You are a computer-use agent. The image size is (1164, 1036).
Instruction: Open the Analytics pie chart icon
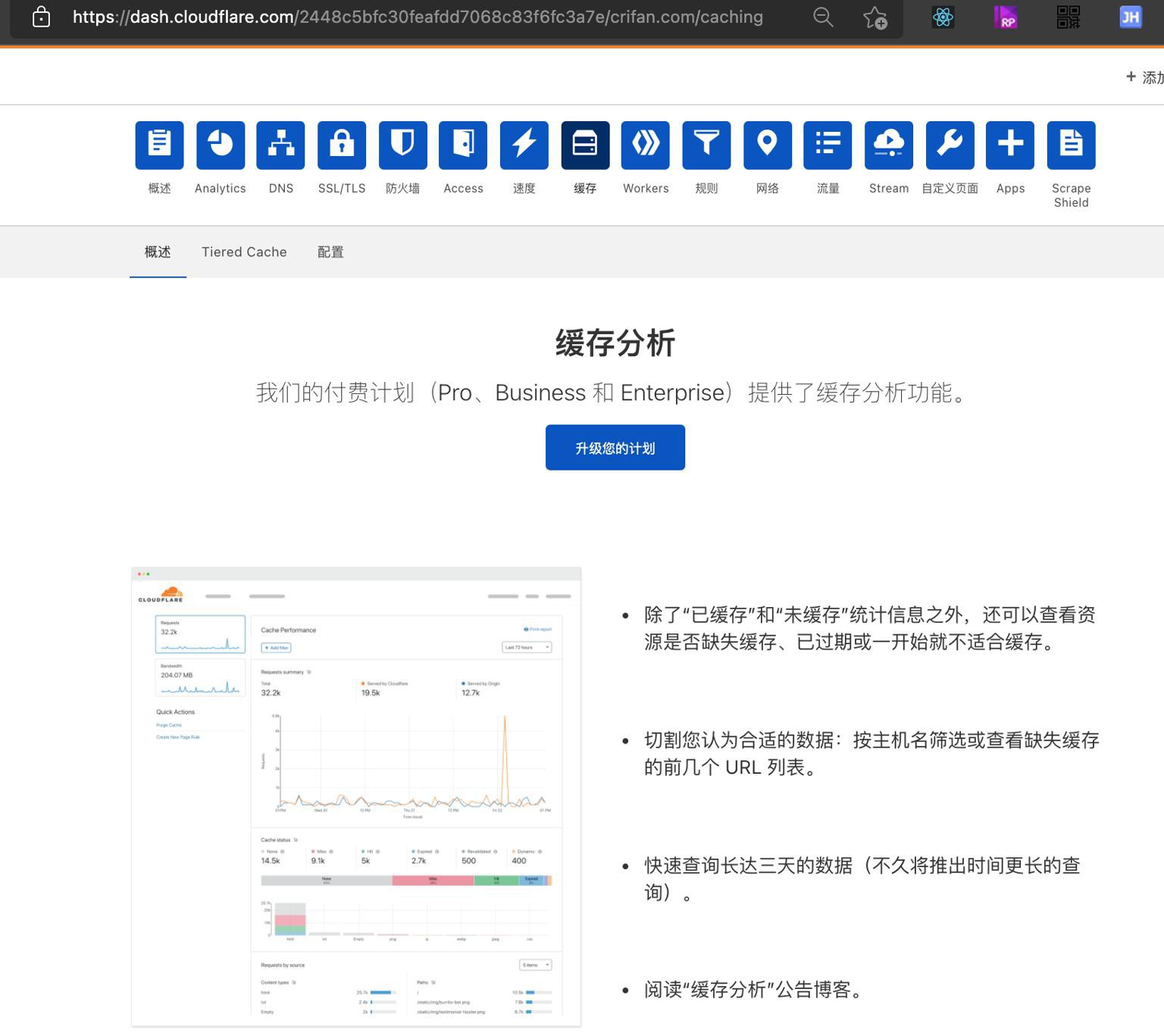point(221,145)
